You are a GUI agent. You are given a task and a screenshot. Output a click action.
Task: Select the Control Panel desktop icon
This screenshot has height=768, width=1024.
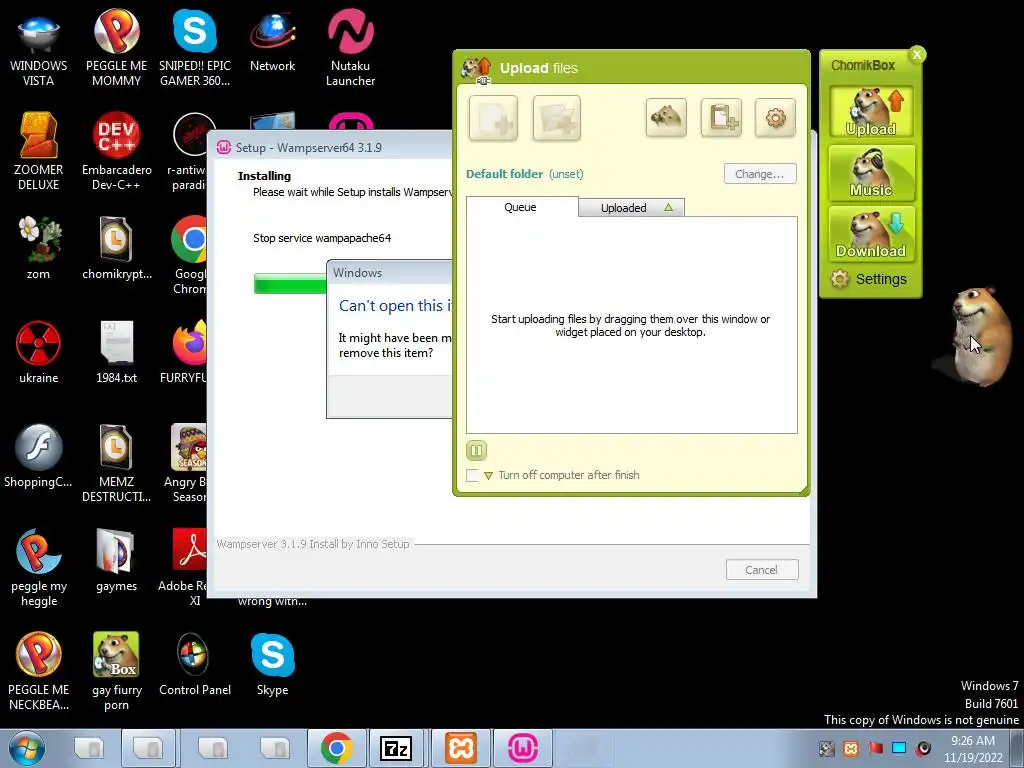195,664
